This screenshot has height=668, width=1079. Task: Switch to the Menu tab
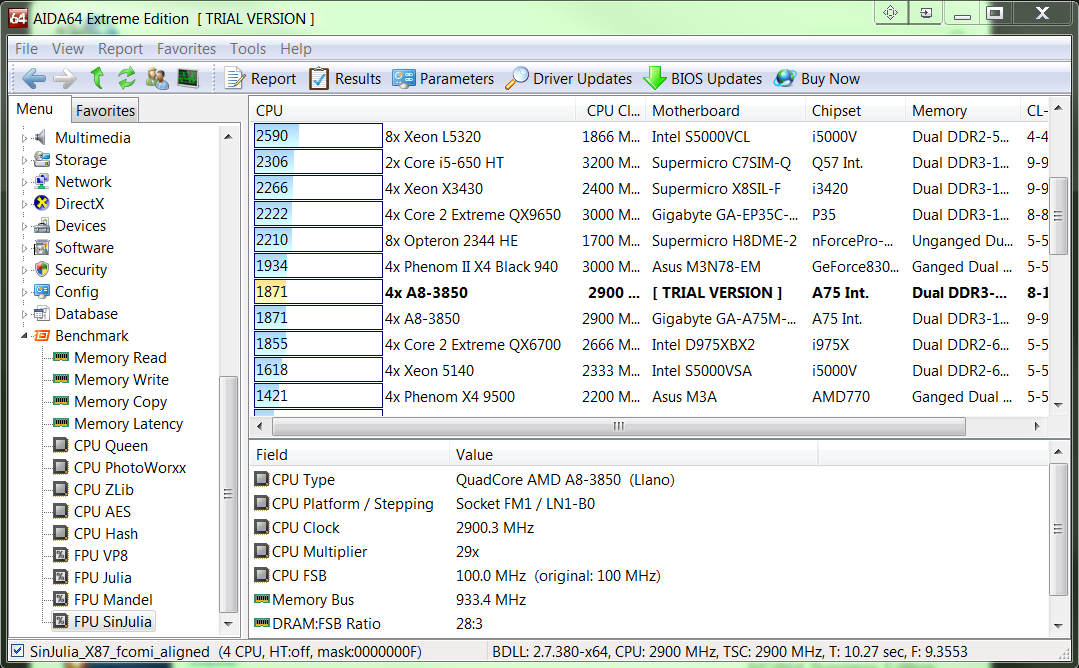coord(34,109)
